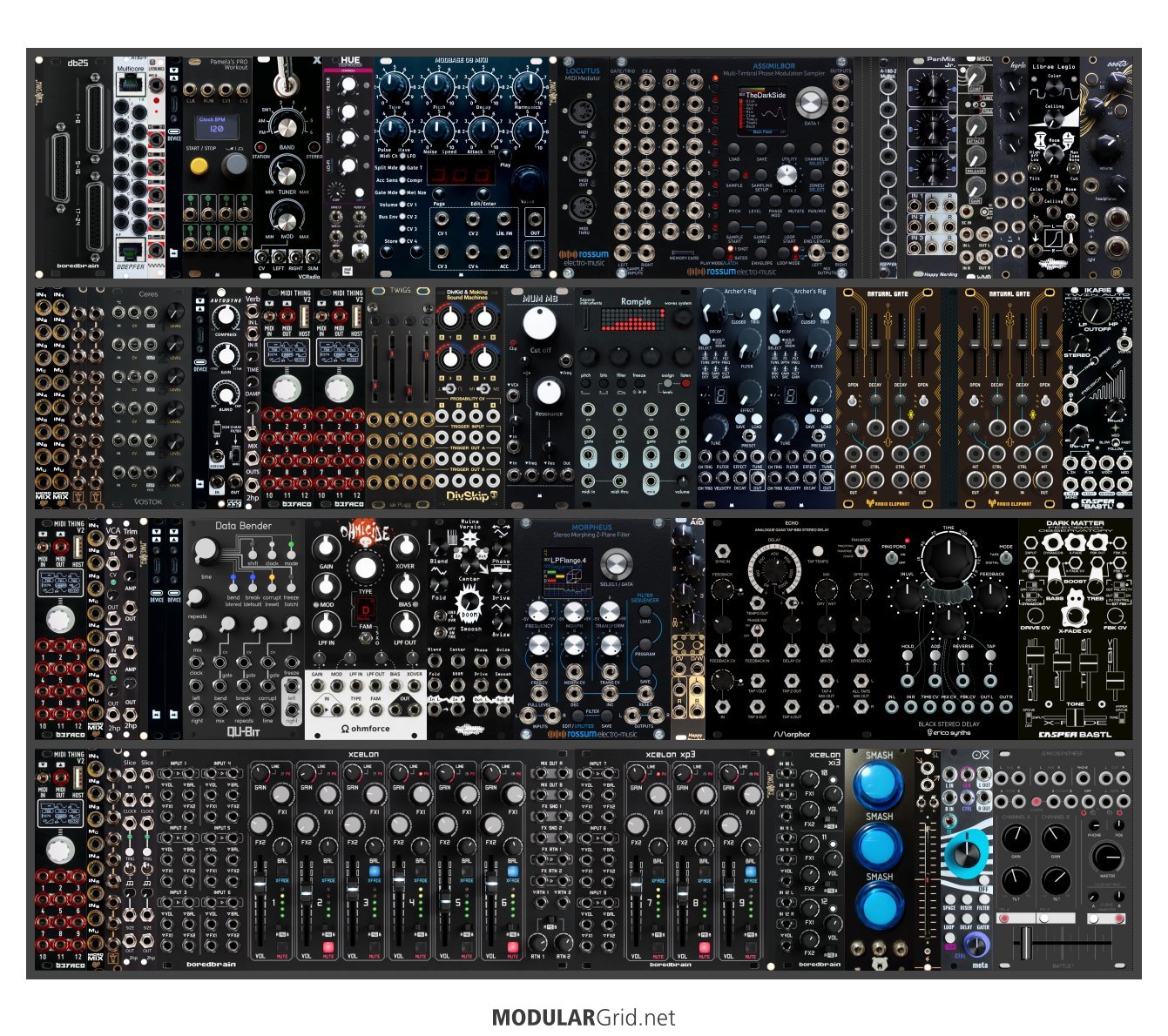Click the LOAD button on Assimil8or
Image resolution: width=1168 pixels, height=1036 pixels.
735,150
